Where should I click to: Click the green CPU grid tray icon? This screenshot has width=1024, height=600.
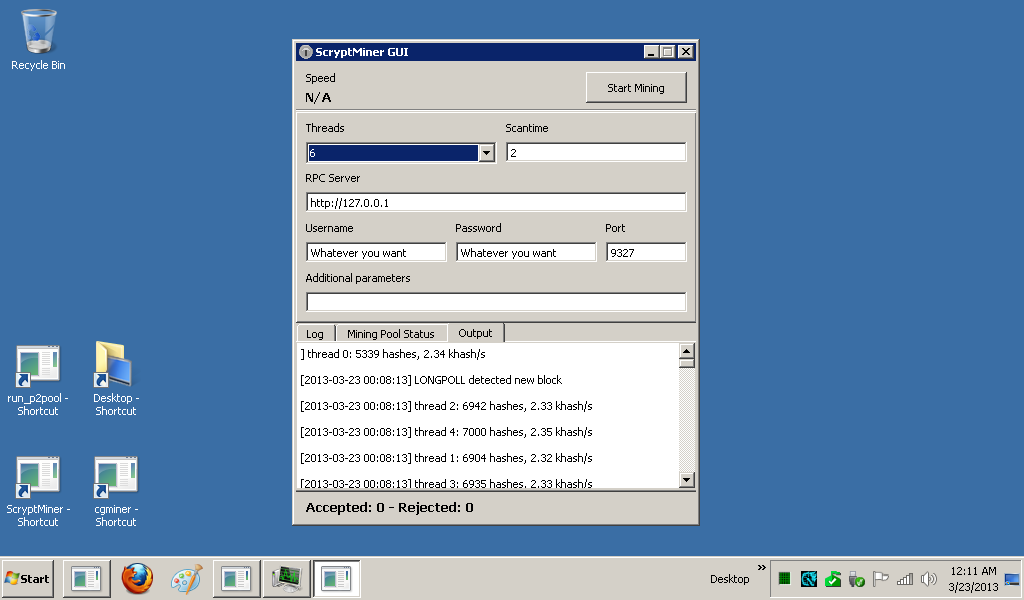[x=784, y=578]
